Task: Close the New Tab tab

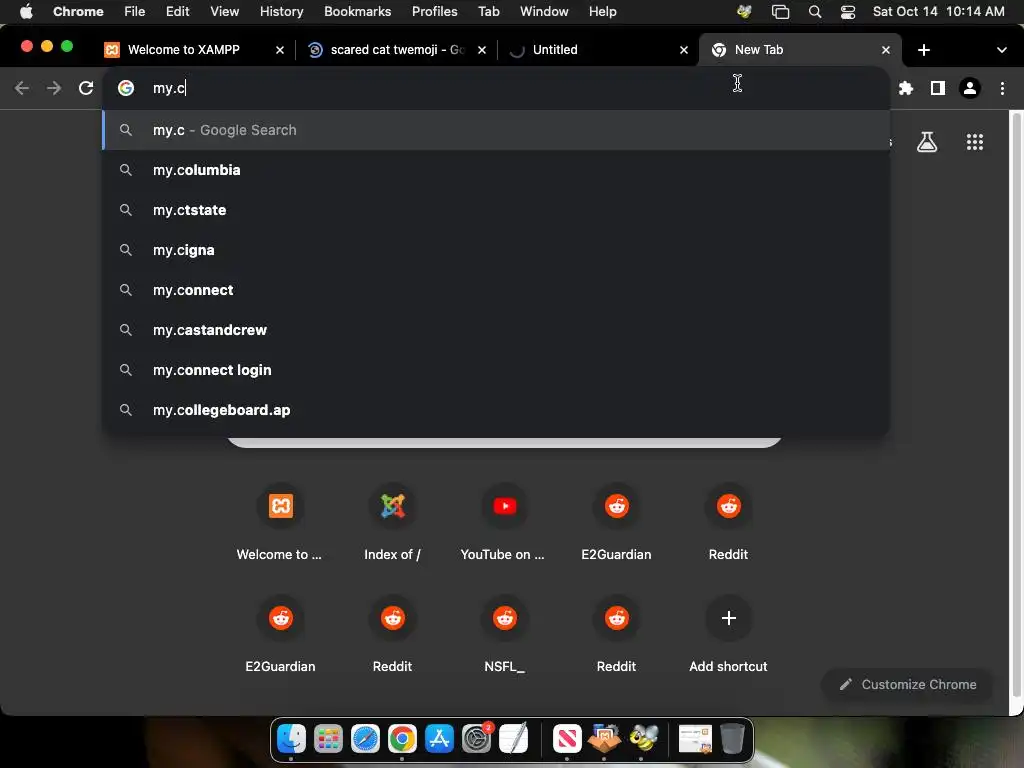Action: [886, 50]
